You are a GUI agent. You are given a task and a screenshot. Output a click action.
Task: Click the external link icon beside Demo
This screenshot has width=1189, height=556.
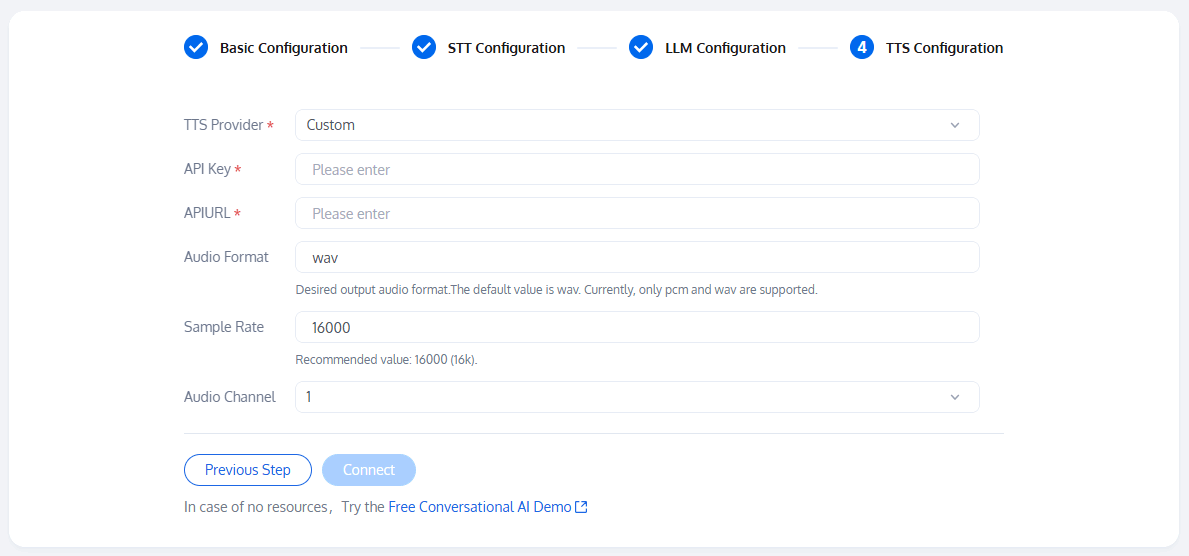coord(581,507)
